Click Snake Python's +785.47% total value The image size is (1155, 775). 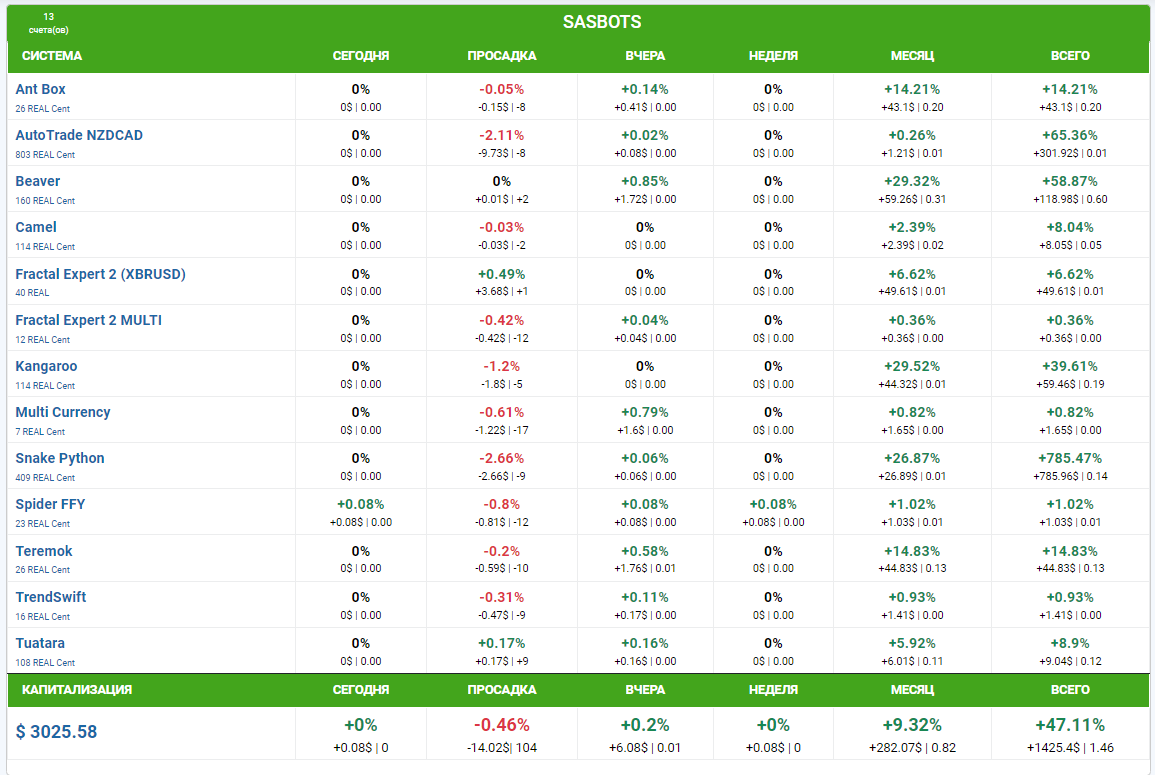[1070, 458]
